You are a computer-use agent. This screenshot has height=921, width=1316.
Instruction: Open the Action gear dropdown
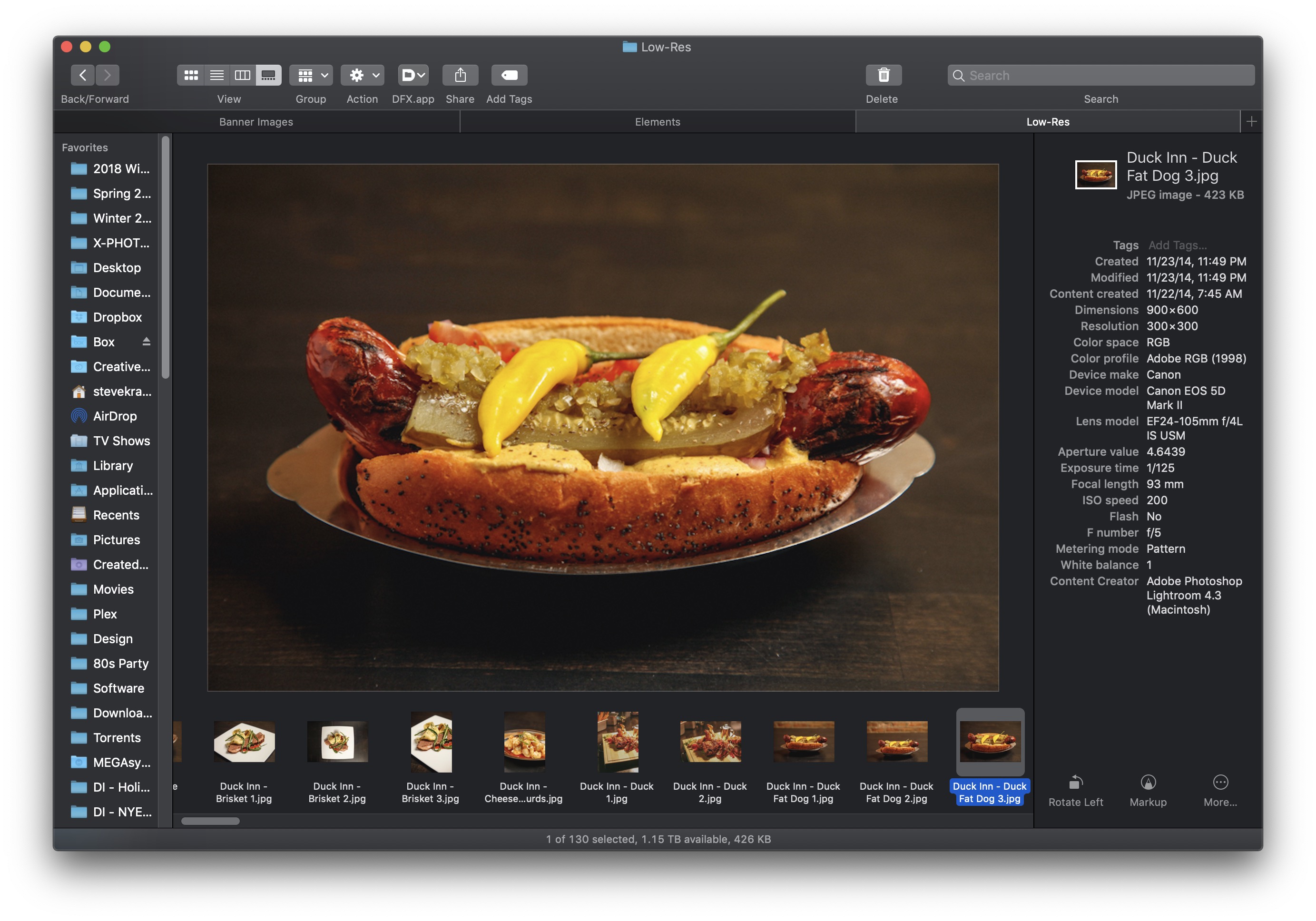(363, 75)
